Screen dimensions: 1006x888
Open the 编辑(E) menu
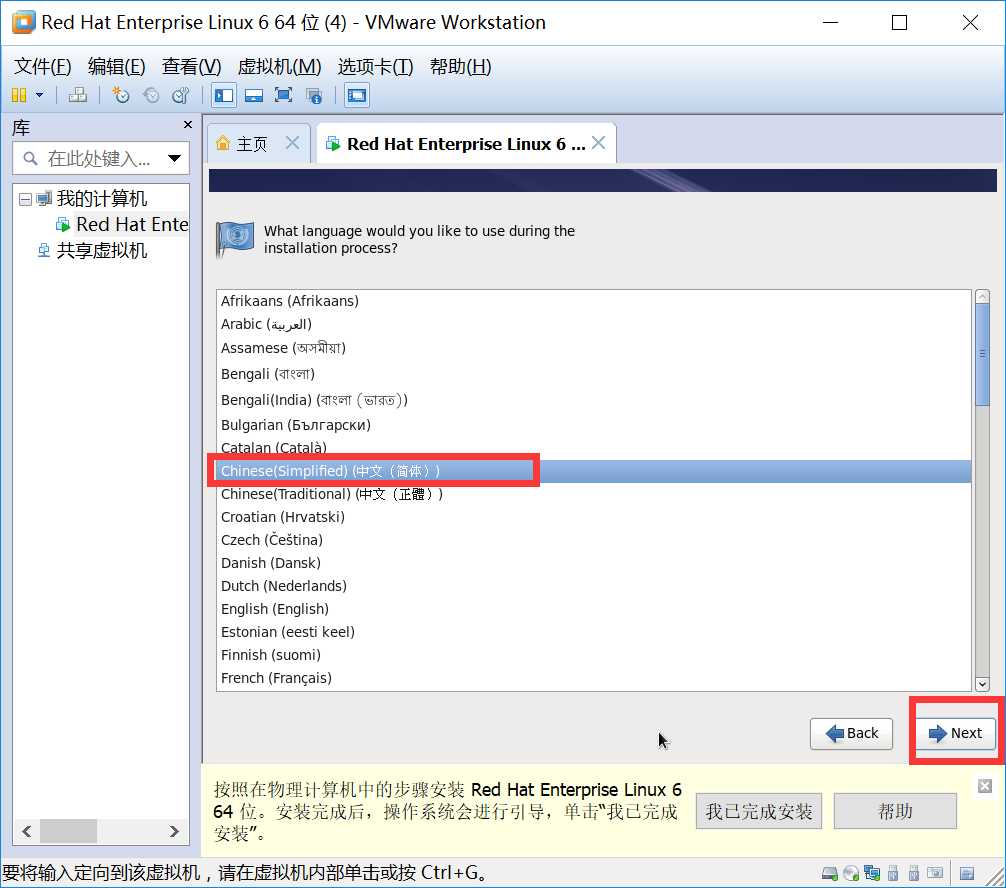point(116,66)
